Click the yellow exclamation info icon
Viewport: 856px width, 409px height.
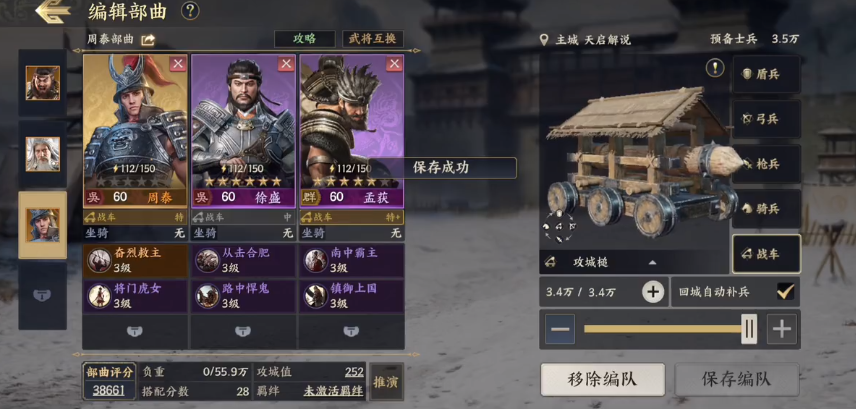(715, 68)
